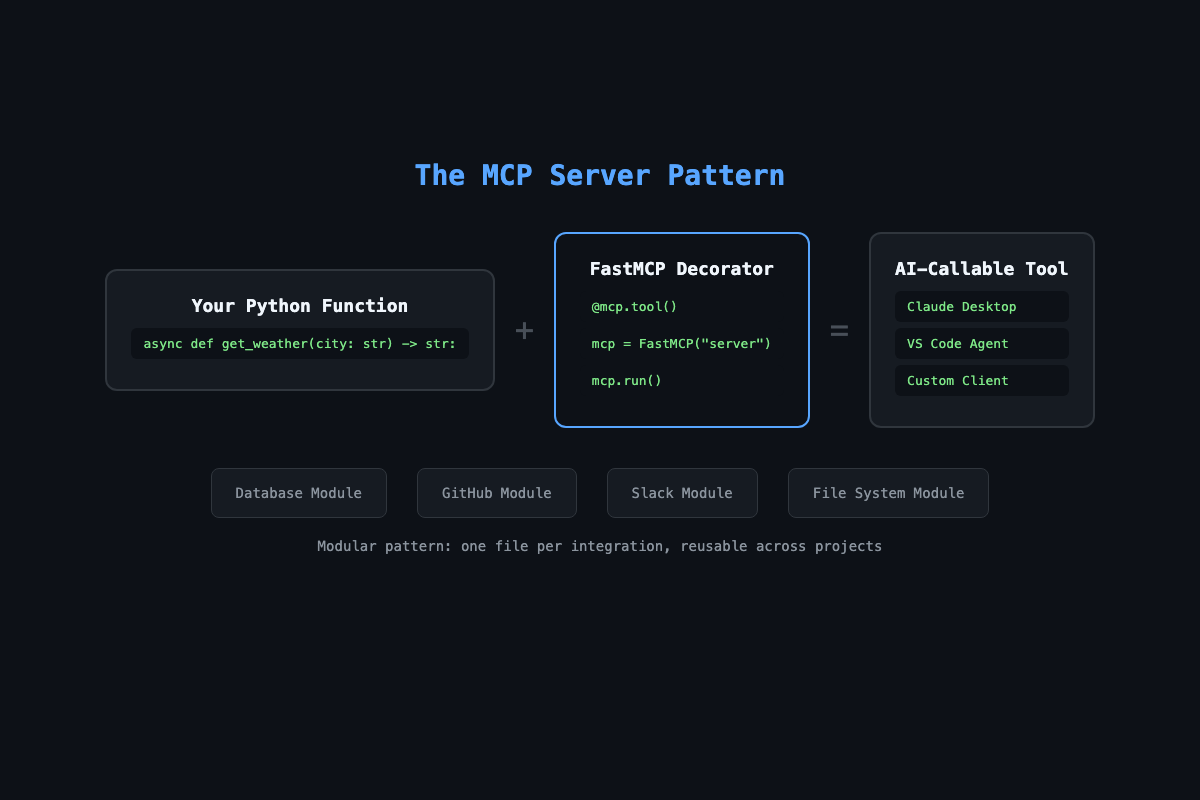This screenshot has height=800, width=1200.
Task: Open the Database Module box
Action: (x=299, y=493)
